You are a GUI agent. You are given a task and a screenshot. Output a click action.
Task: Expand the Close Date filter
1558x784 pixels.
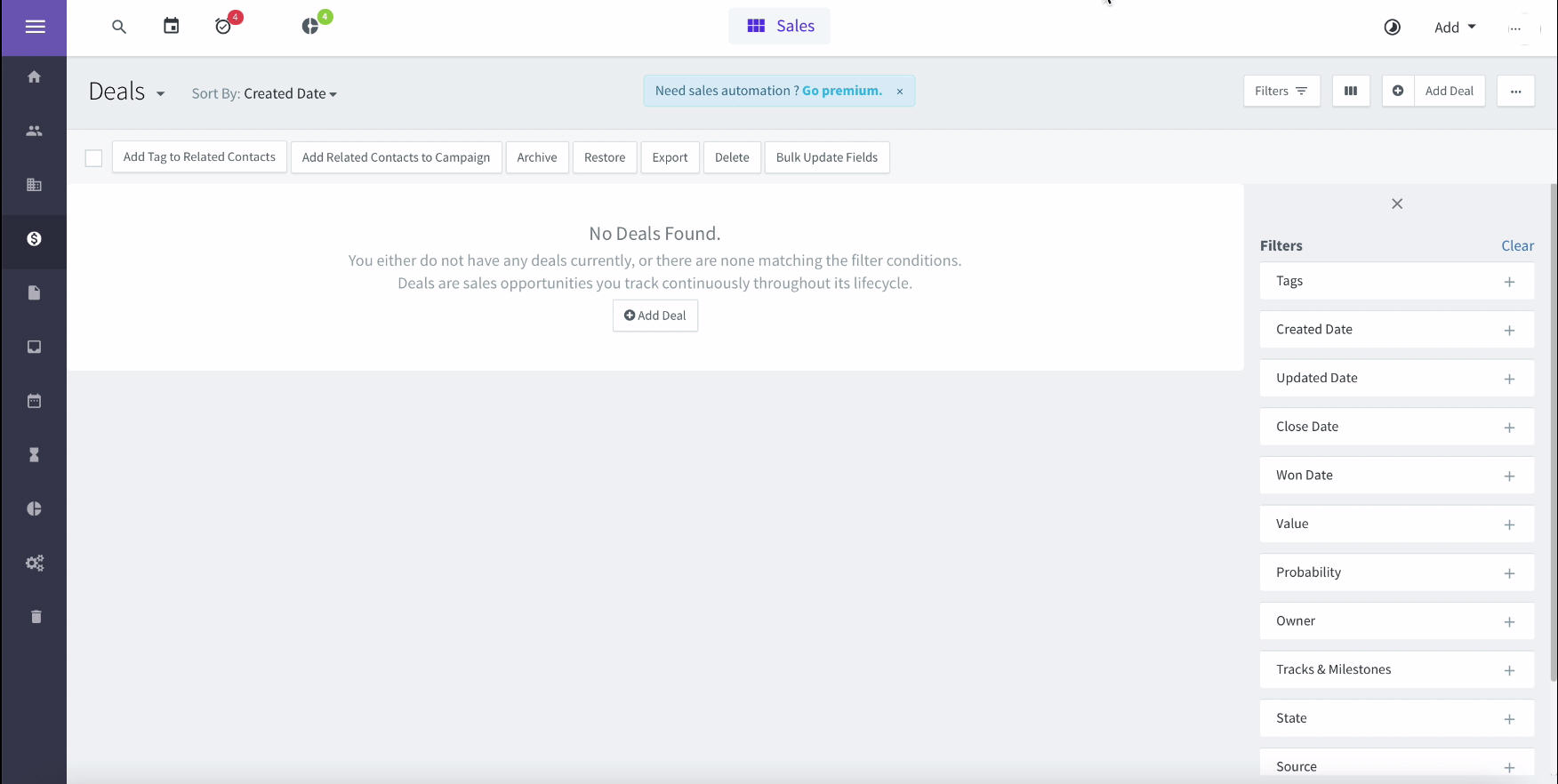click(x=1397, y=427)
